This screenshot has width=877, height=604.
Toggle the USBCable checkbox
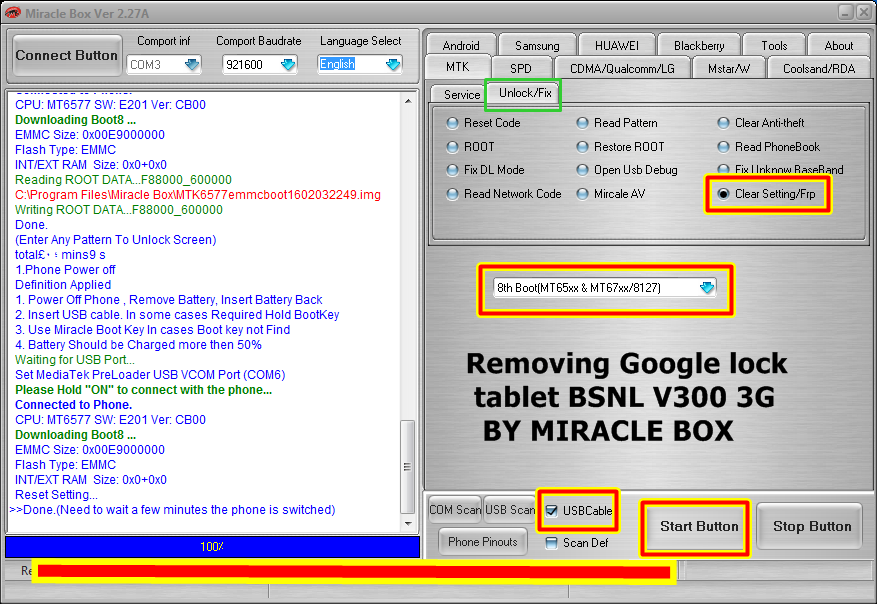551,511
